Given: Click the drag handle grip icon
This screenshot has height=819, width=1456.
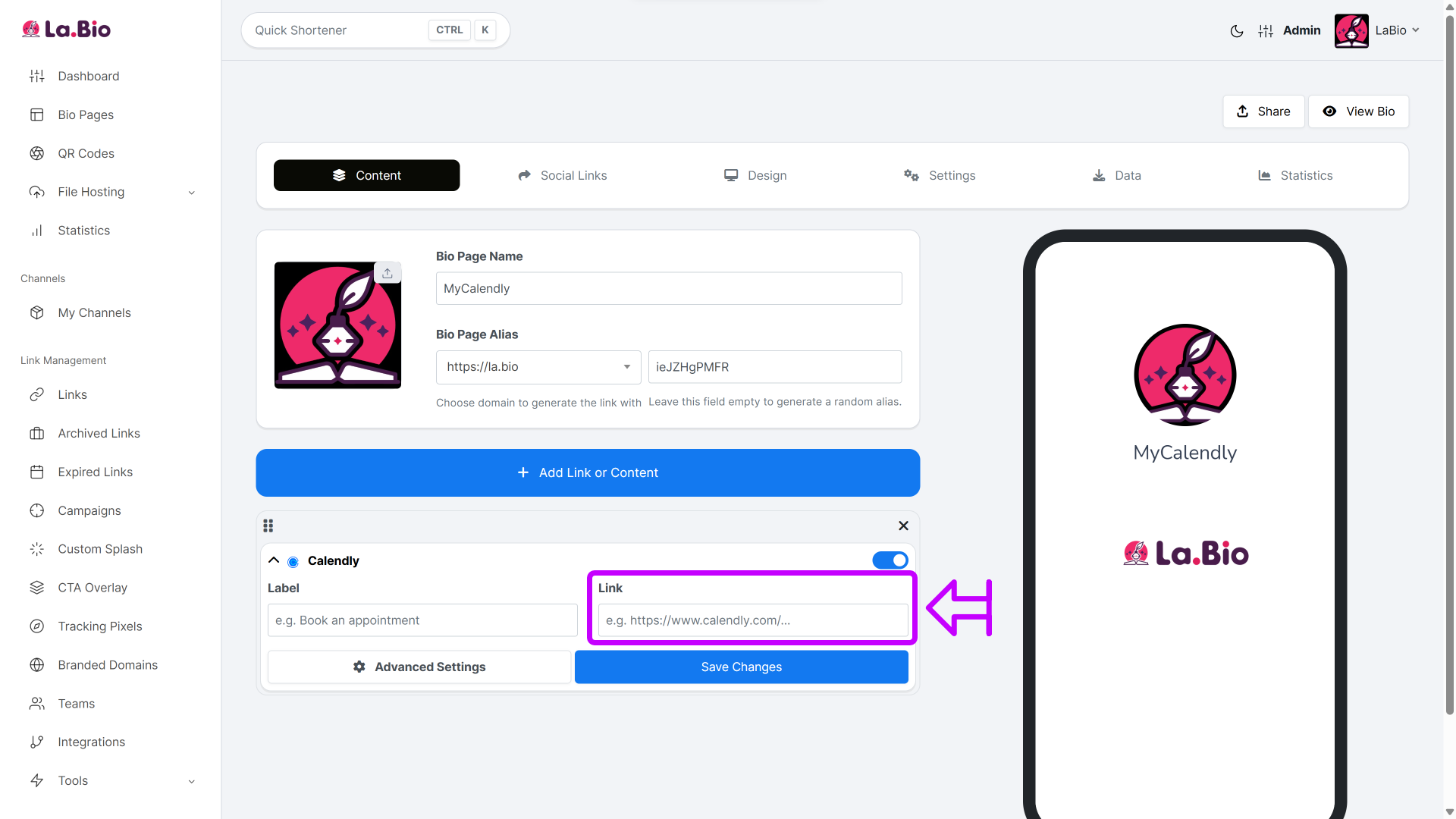Looking at the screenshot, I should (268, 526).
